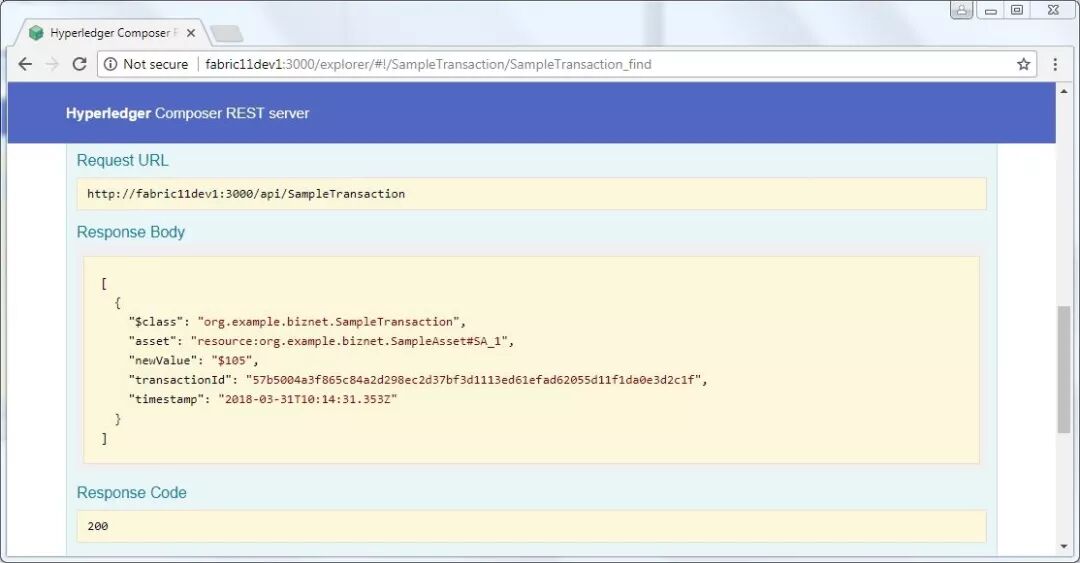
Task: Click the "newValue": "$105" line
Action: coord(194,360)
